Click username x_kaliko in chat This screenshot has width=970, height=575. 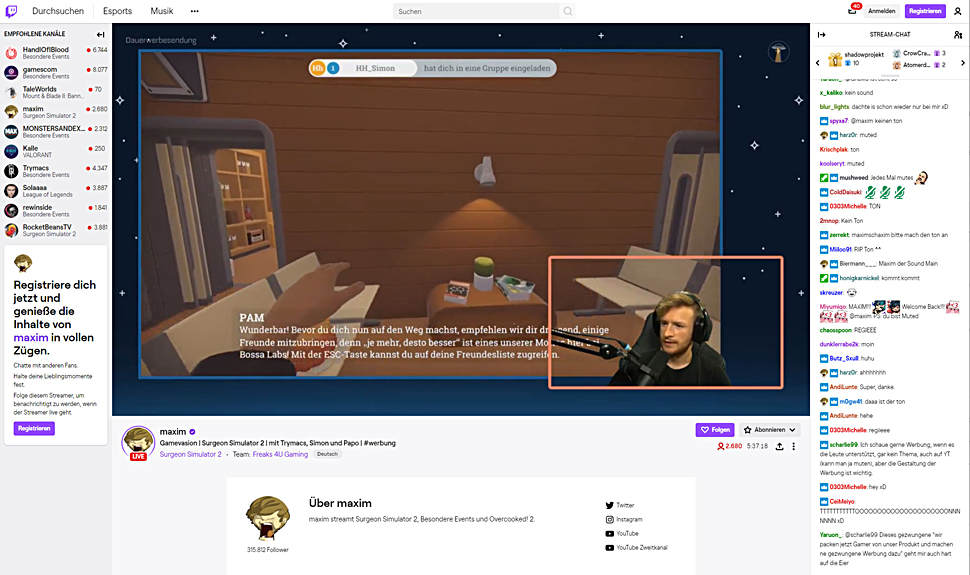(x=831, y=93)
